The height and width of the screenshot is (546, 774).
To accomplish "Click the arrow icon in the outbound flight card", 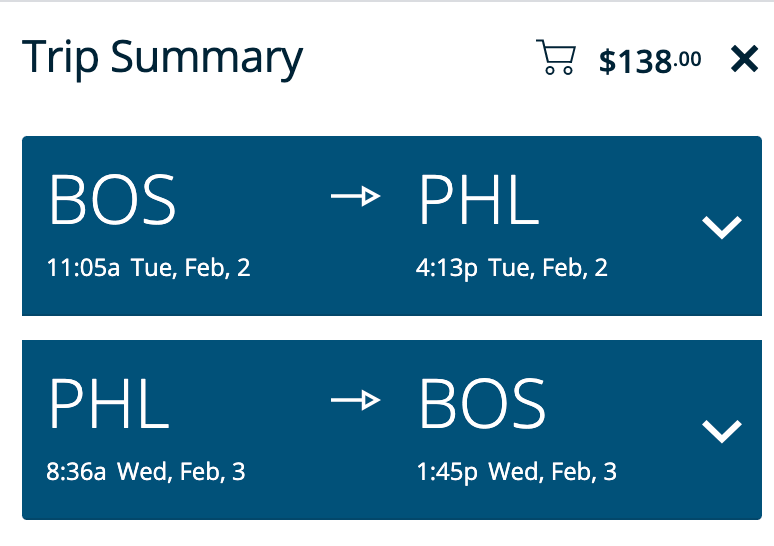I will (355, 197).
